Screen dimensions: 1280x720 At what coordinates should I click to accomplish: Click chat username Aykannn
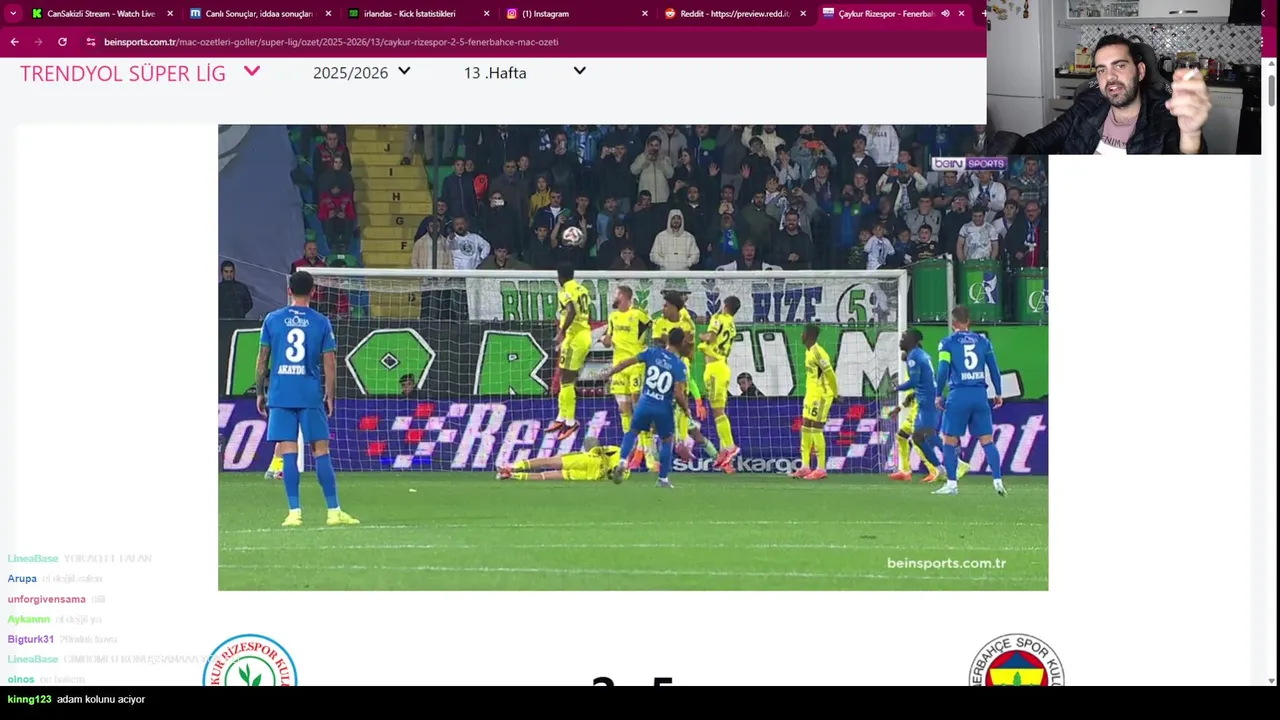28,619
